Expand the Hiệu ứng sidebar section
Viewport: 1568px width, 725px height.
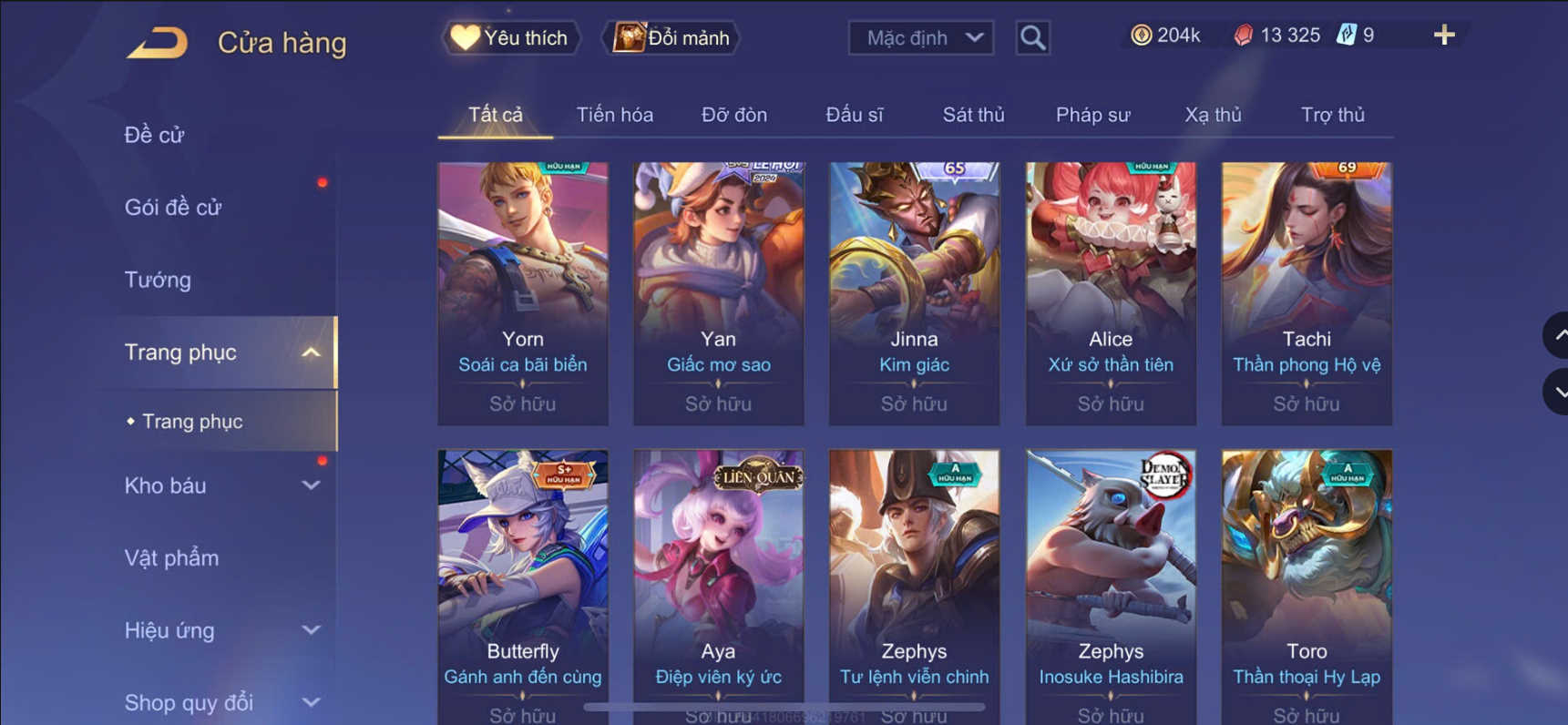coord(311,630)
